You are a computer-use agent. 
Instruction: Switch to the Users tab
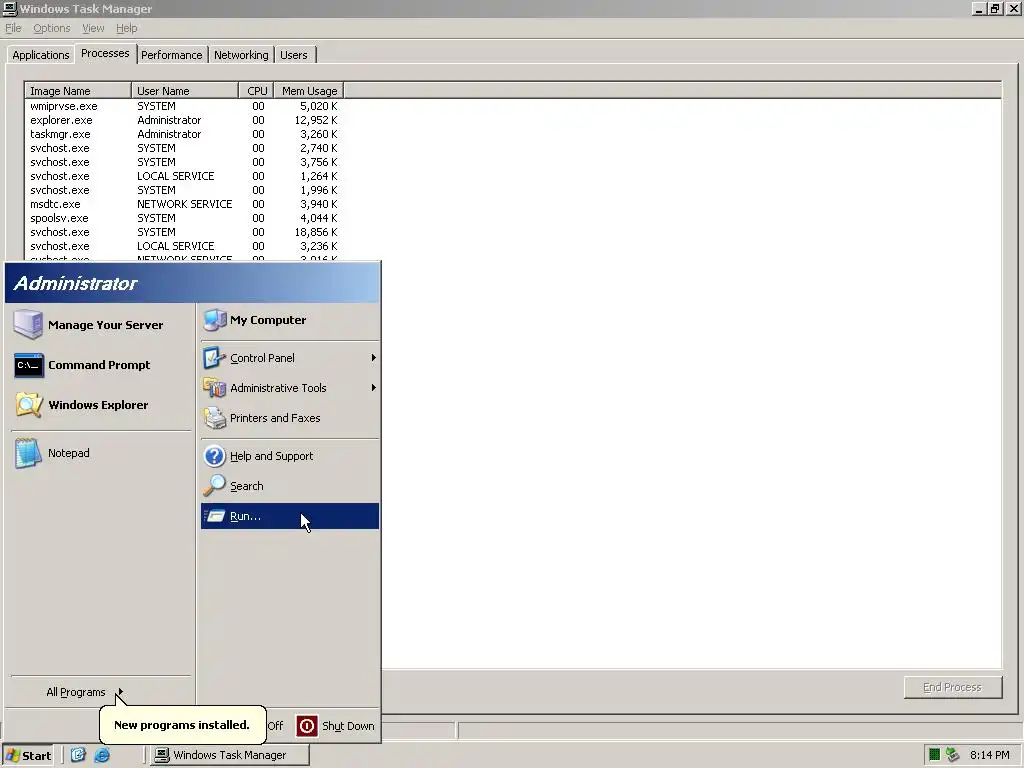click(x=294, y=55)
